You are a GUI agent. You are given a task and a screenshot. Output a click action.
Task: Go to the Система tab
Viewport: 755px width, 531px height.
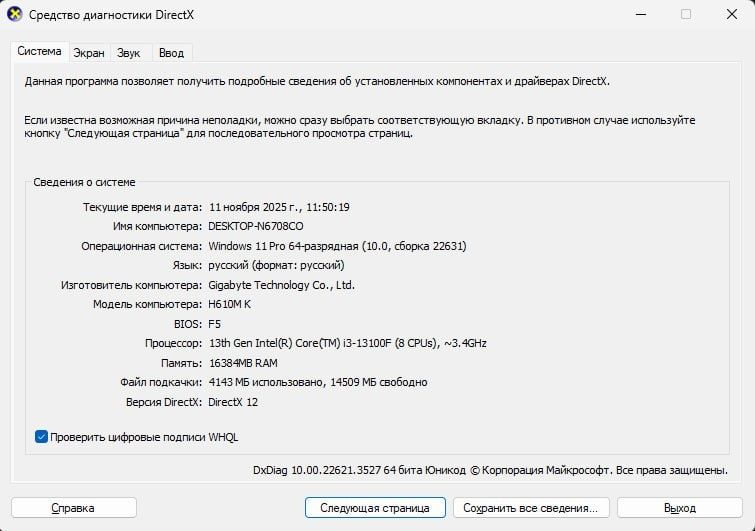(39, 52)
